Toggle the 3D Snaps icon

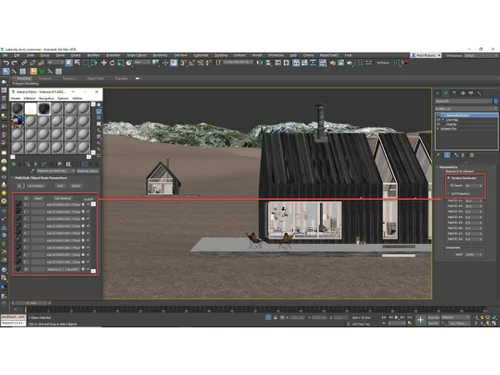point(183,63)
